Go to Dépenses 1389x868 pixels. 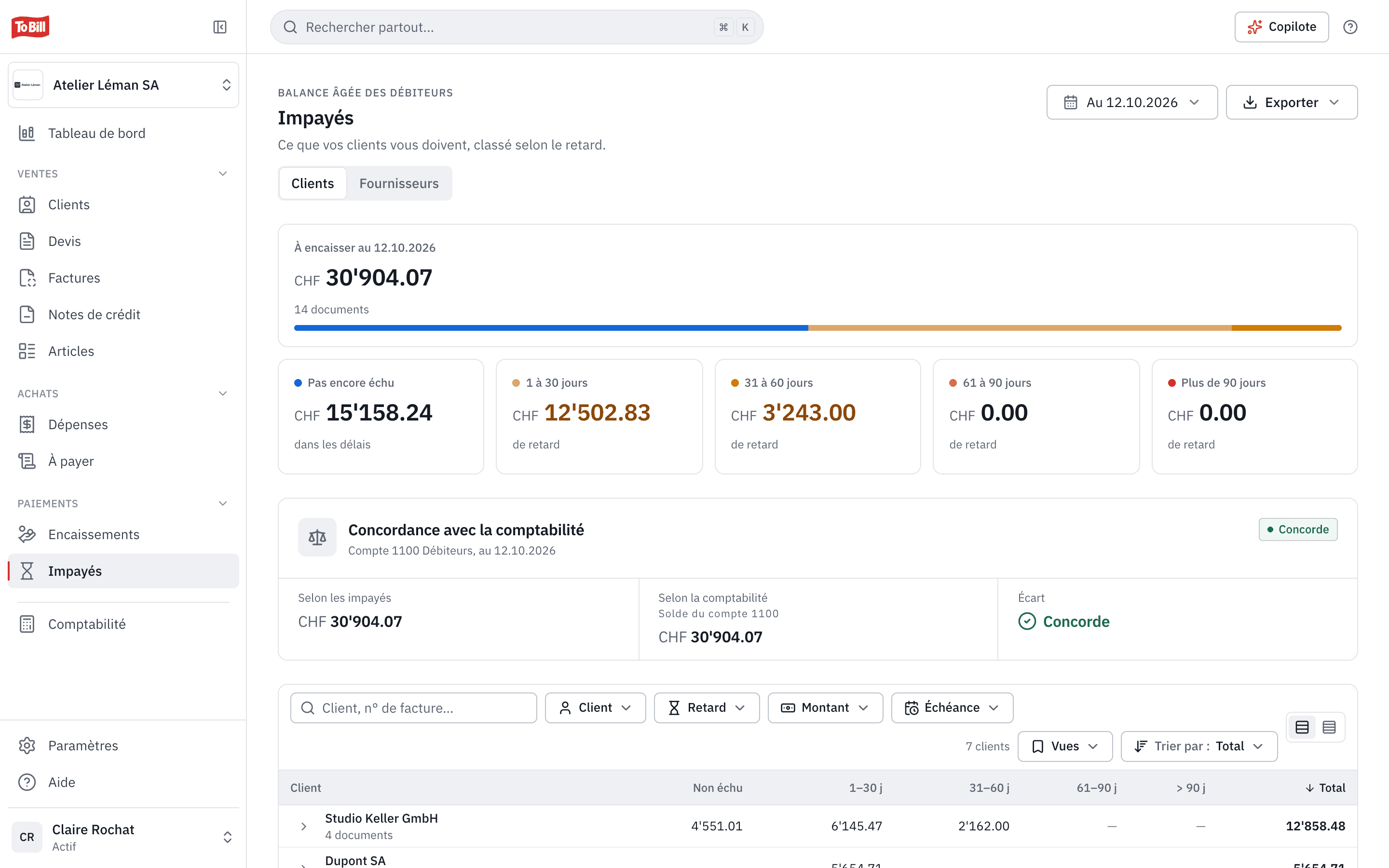coord(123,424)
